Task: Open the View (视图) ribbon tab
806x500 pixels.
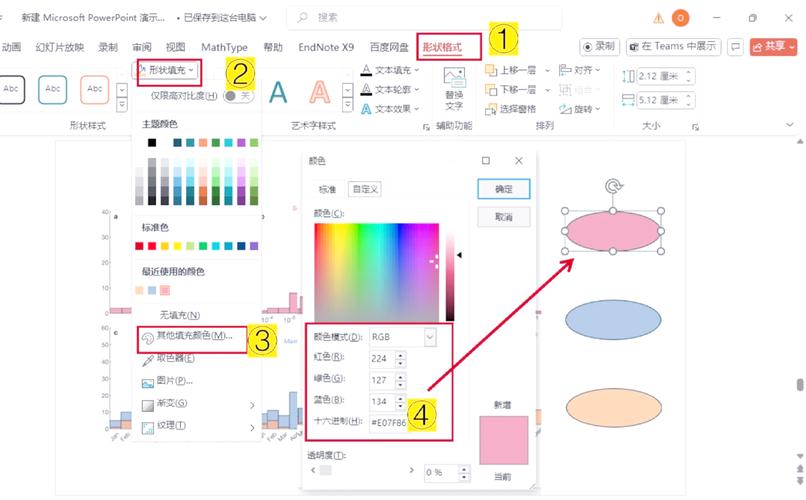Action: pyautogui.click(x=175, y=47)
